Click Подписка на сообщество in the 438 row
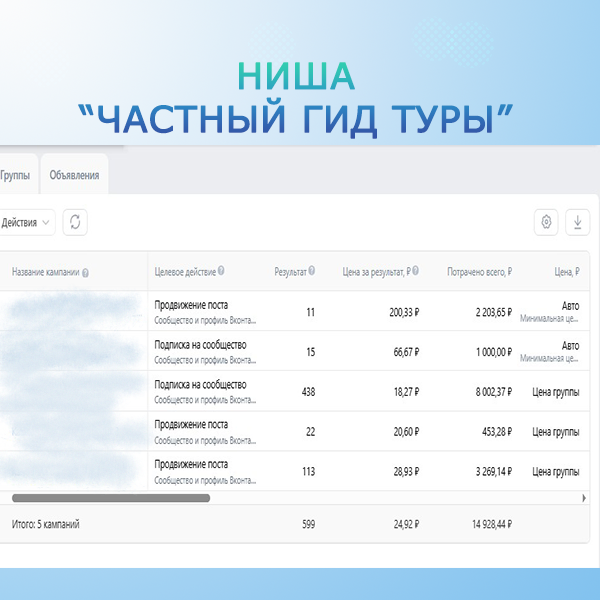This screenshot has width=600, height=600. [200, 385]
